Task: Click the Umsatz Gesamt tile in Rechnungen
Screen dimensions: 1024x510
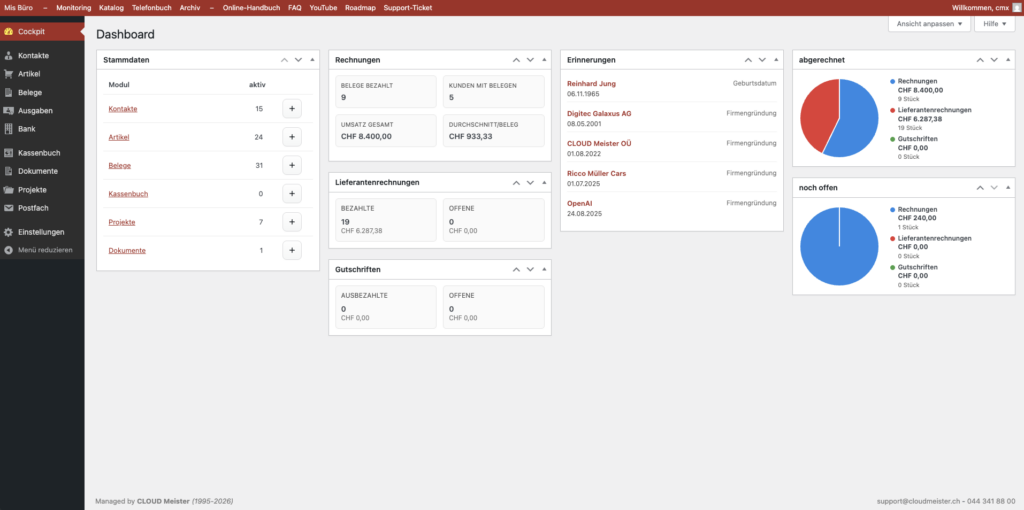Action: pyautogui.click(x=383, y=128)
